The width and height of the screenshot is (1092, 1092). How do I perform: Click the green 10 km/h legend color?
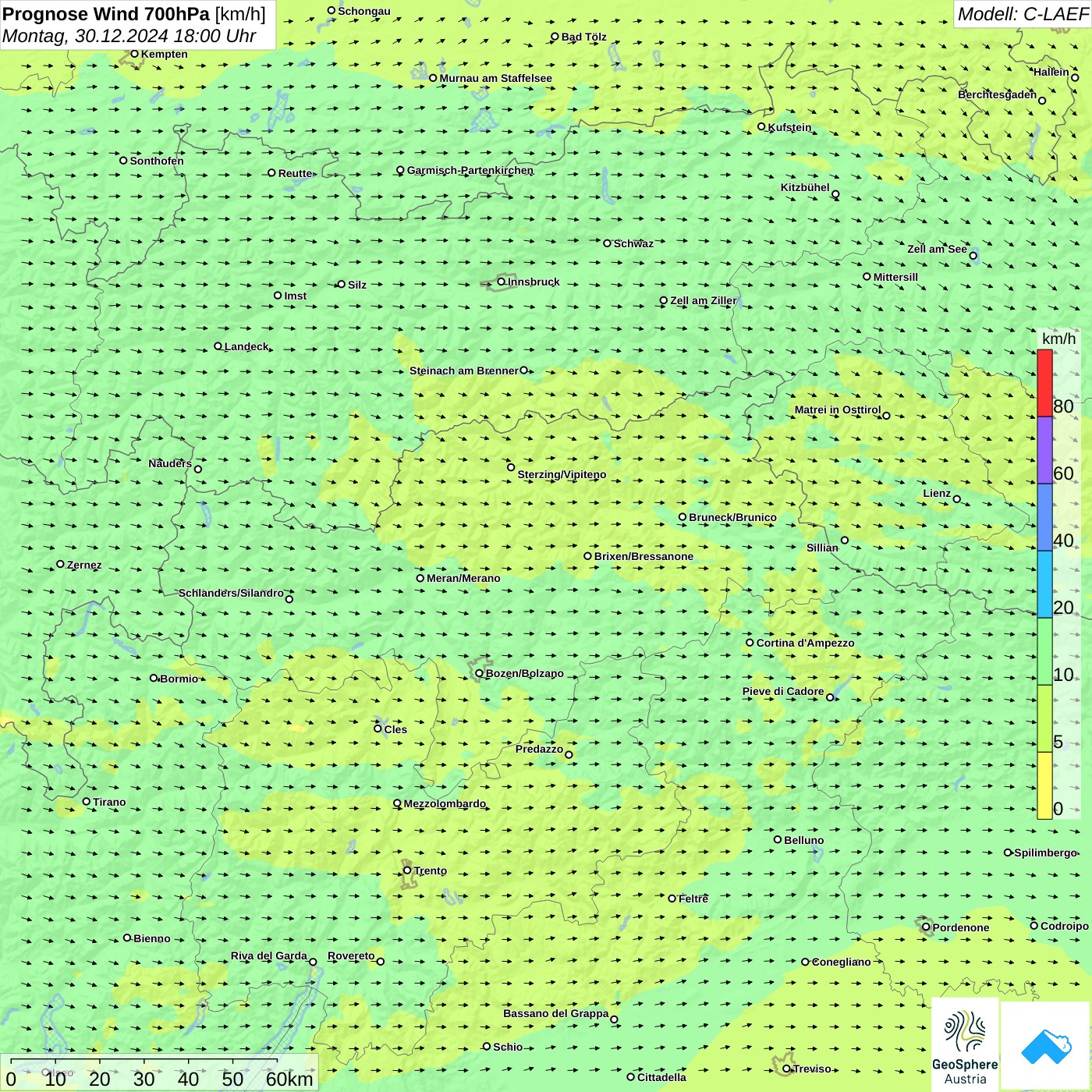(x=1044, y=651)
